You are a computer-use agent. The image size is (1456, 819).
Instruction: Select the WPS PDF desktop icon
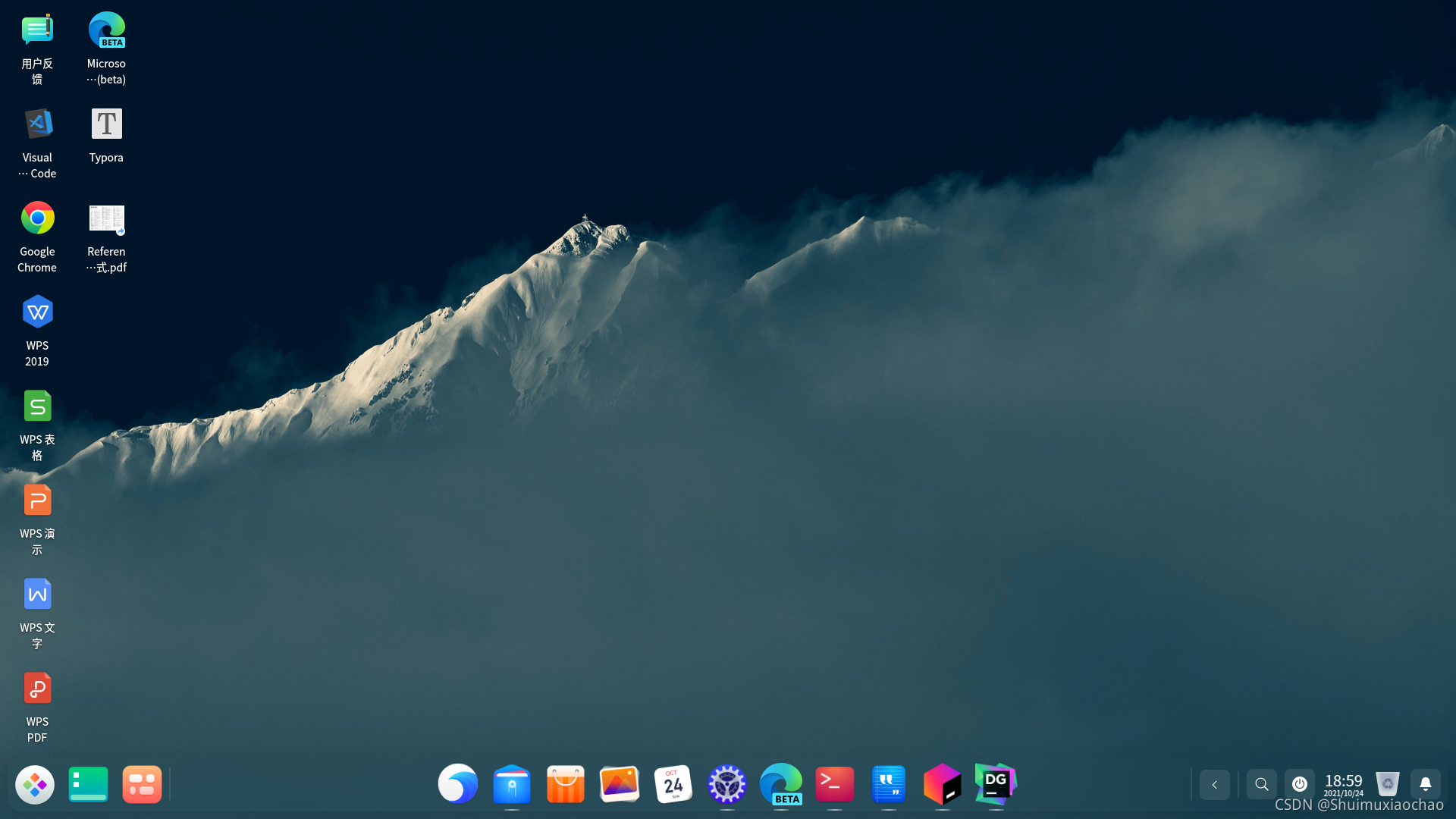[37, 707]
